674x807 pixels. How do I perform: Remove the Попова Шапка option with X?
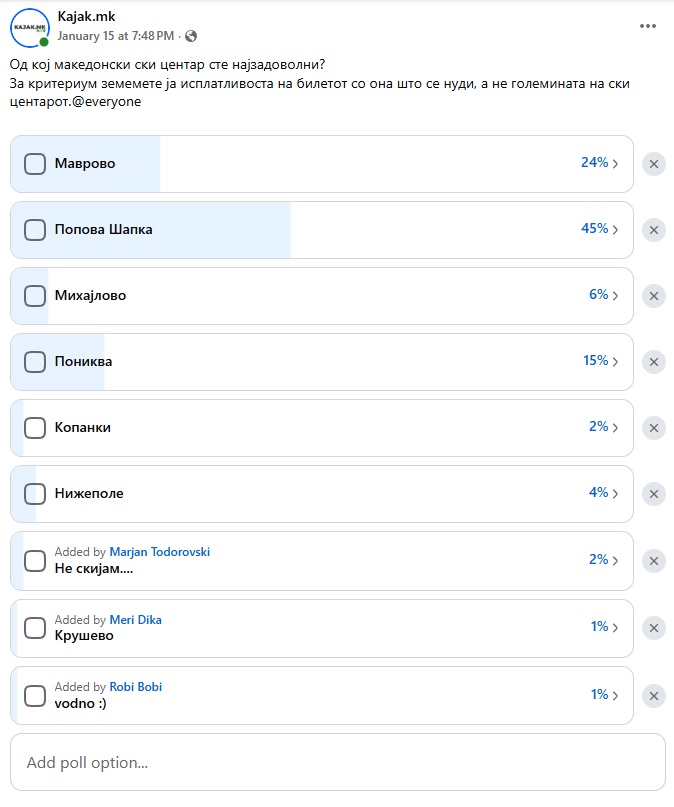[654, 230]
